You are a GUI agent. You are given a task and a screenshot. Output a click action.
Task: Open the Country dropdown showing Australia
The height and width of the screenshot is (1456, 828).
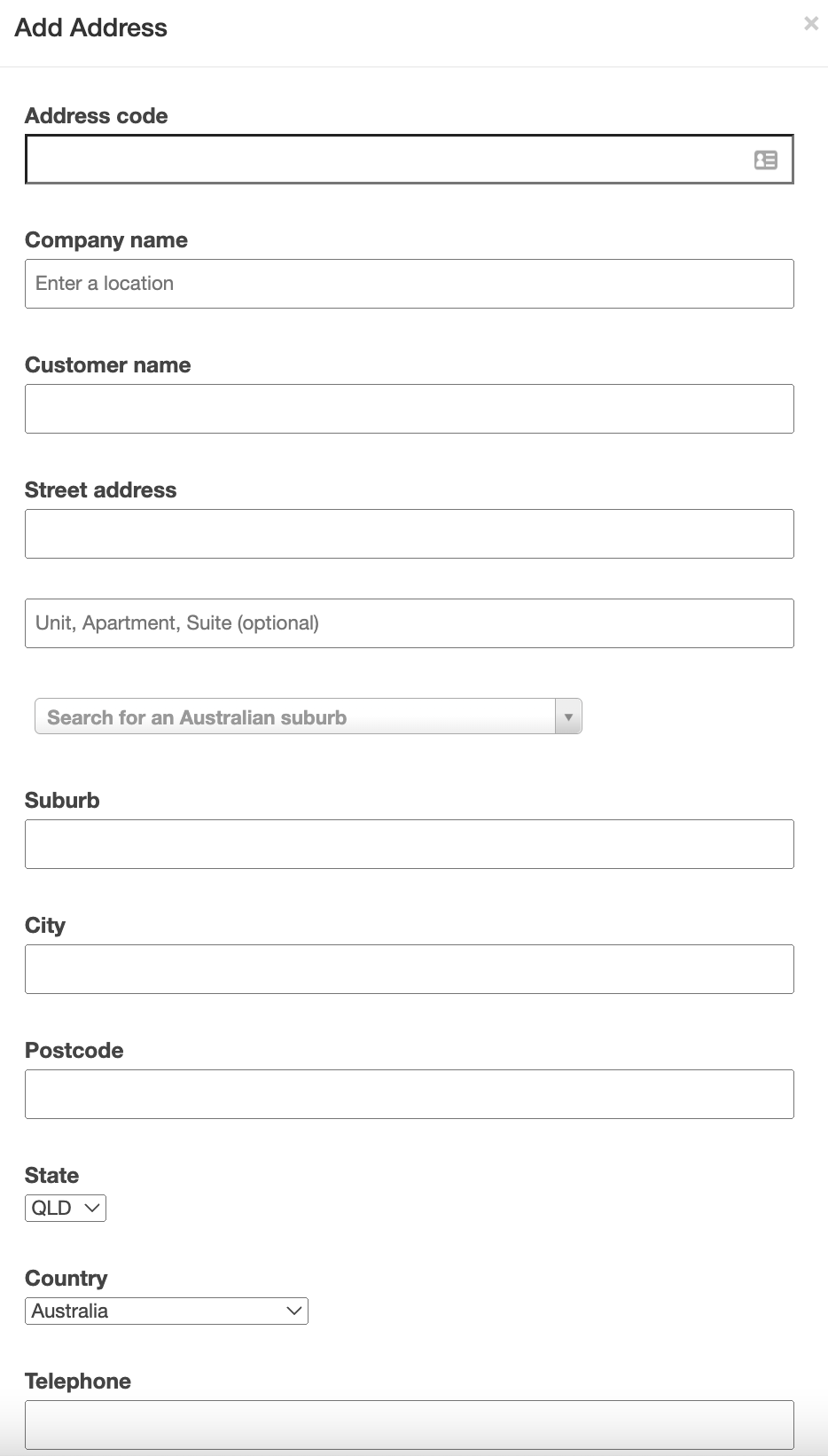pos(167,1311)
